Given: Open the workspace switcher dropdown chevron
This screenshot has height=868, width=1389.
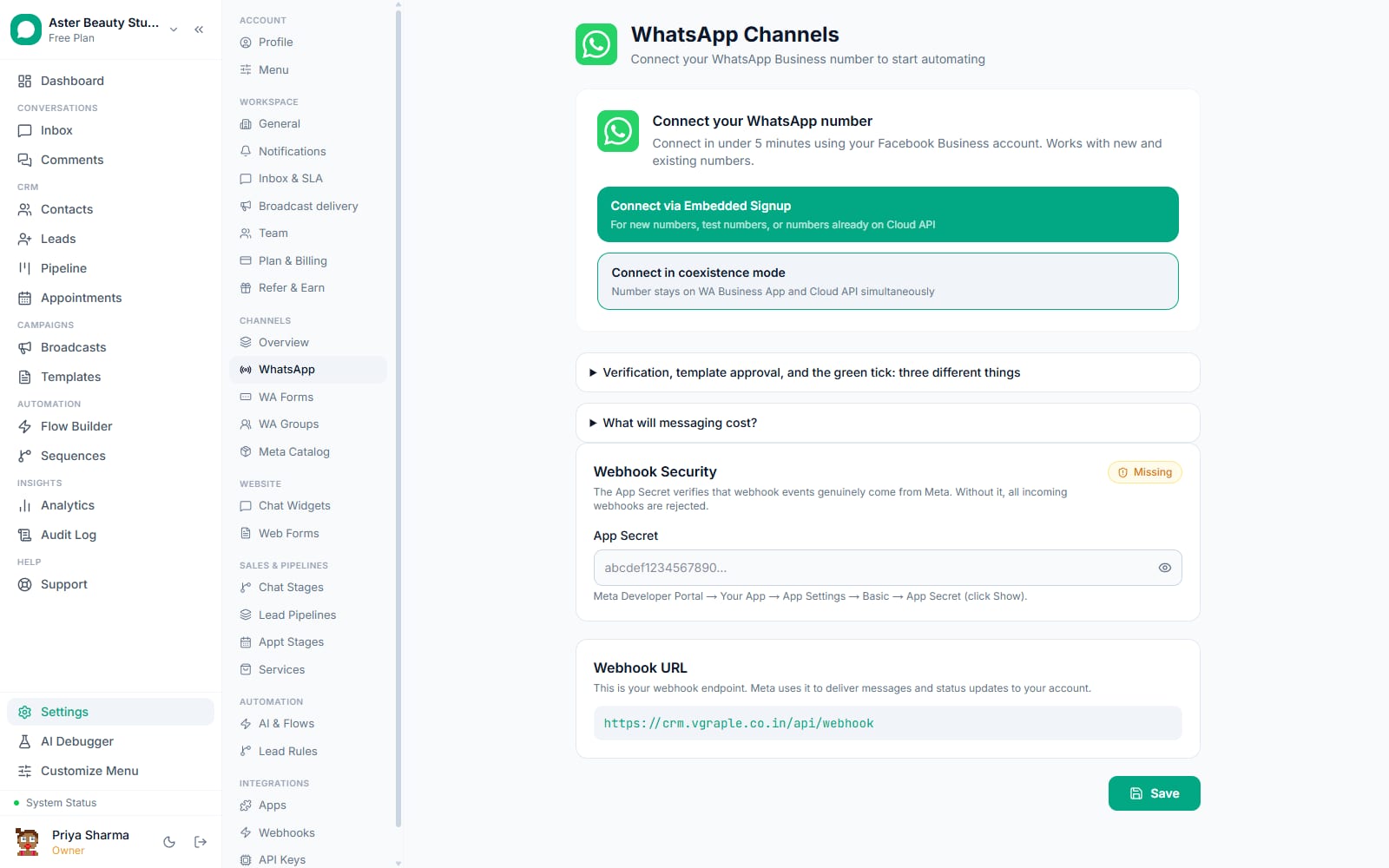Looking at the screenshot, I should (174, 30).
